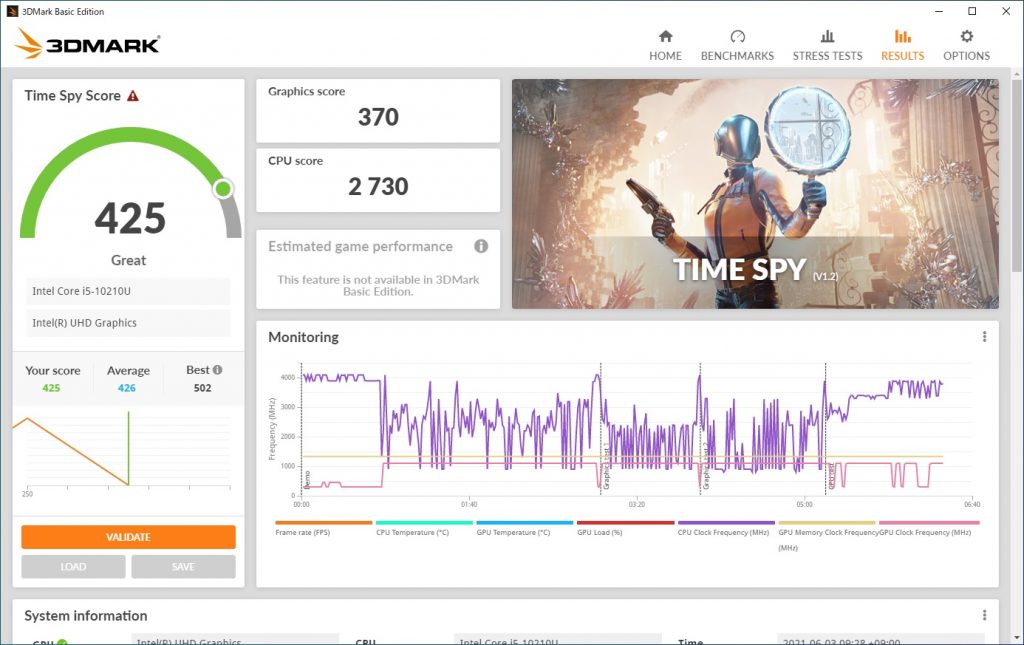The width and height of the screenshot is (1024, 645).
Task: Toggle the GPU Memory Clock Frequency legend
Action: click(x=827, y=535)
